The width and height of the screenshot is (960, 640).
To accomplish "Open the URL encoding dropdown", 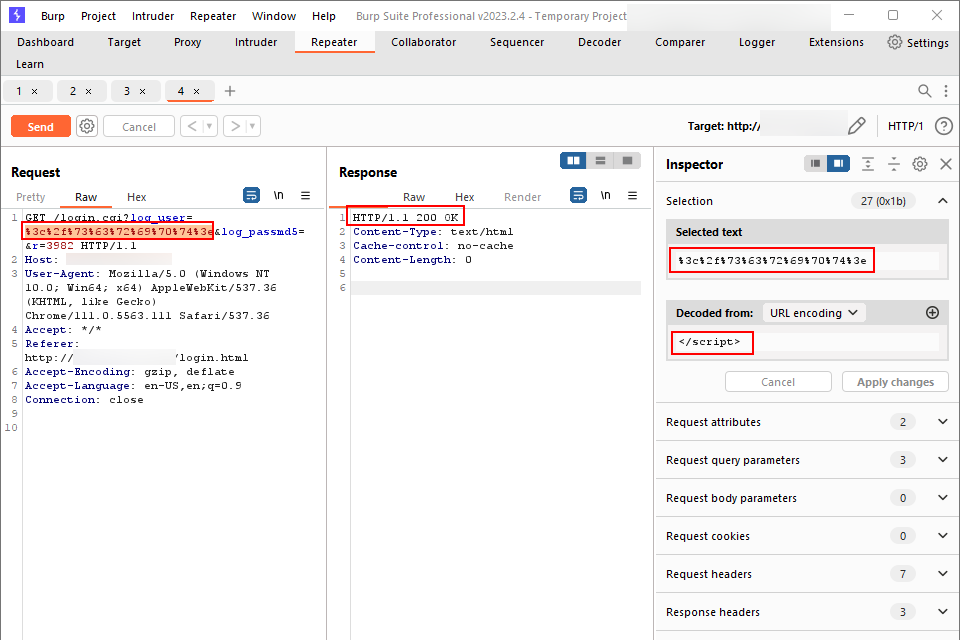I will [814, 313].
